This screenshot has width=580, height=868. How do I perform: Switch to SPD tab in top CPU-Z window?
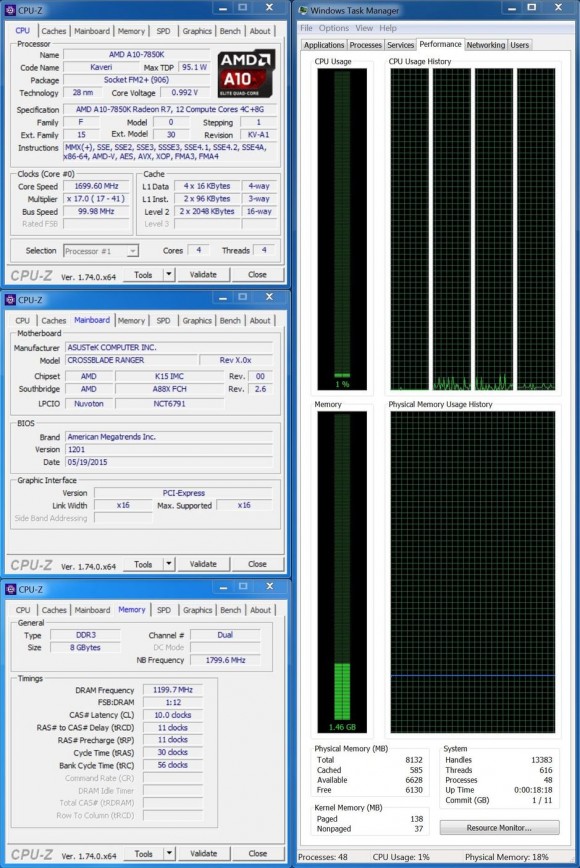(x=163, y=31)
